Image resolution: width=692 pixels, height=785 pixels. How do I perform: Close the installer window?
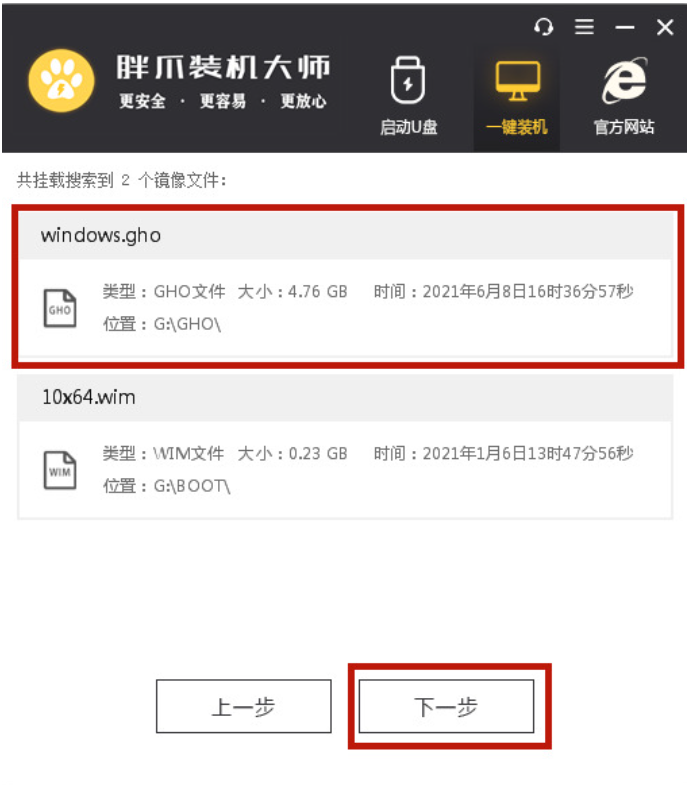[665, 27]
